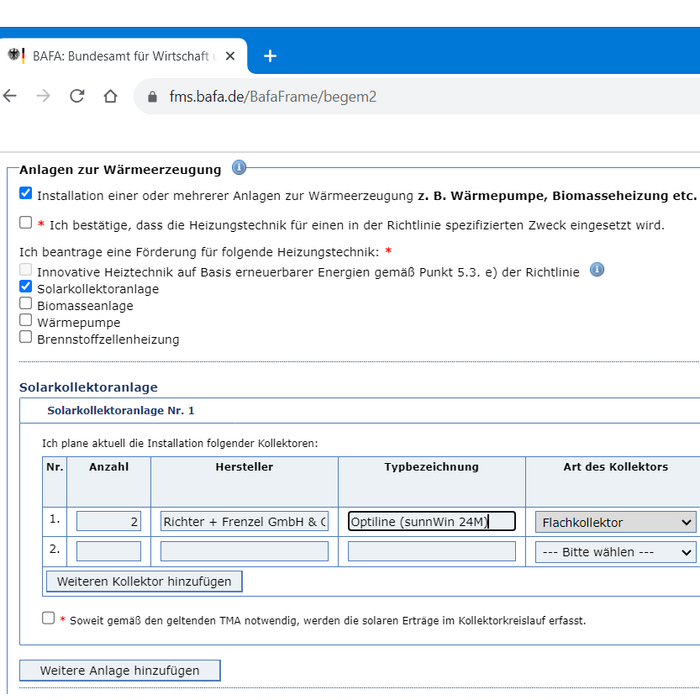
Task: Click the Wärmepumpe label text
Action: [x=79, y=322]
